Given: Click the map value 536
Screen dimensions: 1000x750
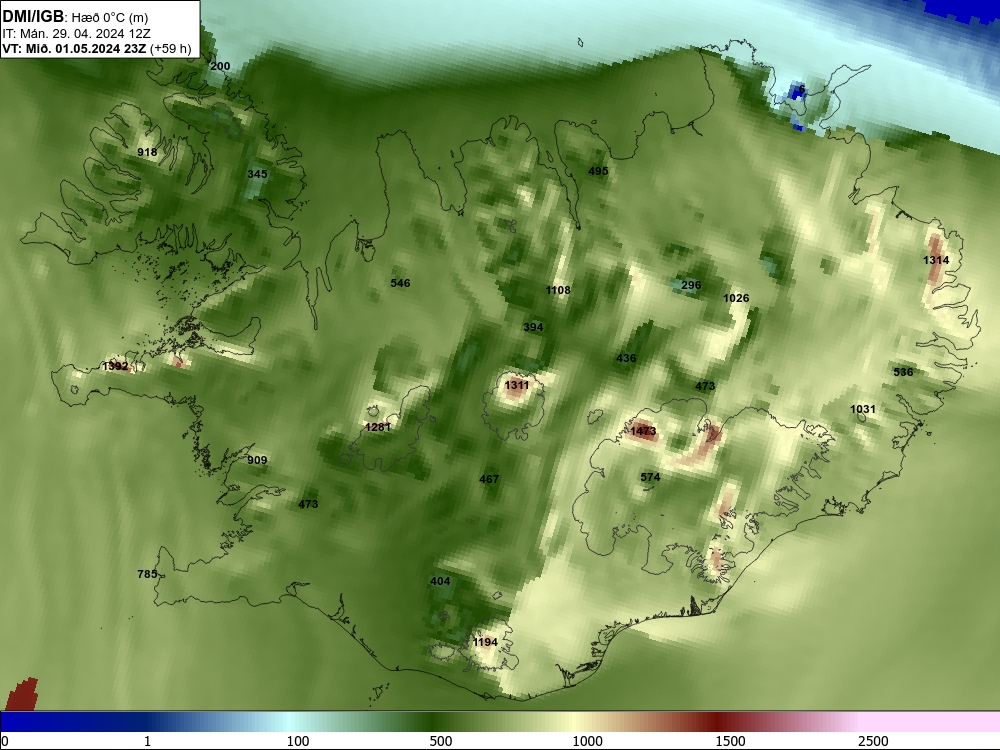Looking at the screenshot, I should [x=903, y=372].
